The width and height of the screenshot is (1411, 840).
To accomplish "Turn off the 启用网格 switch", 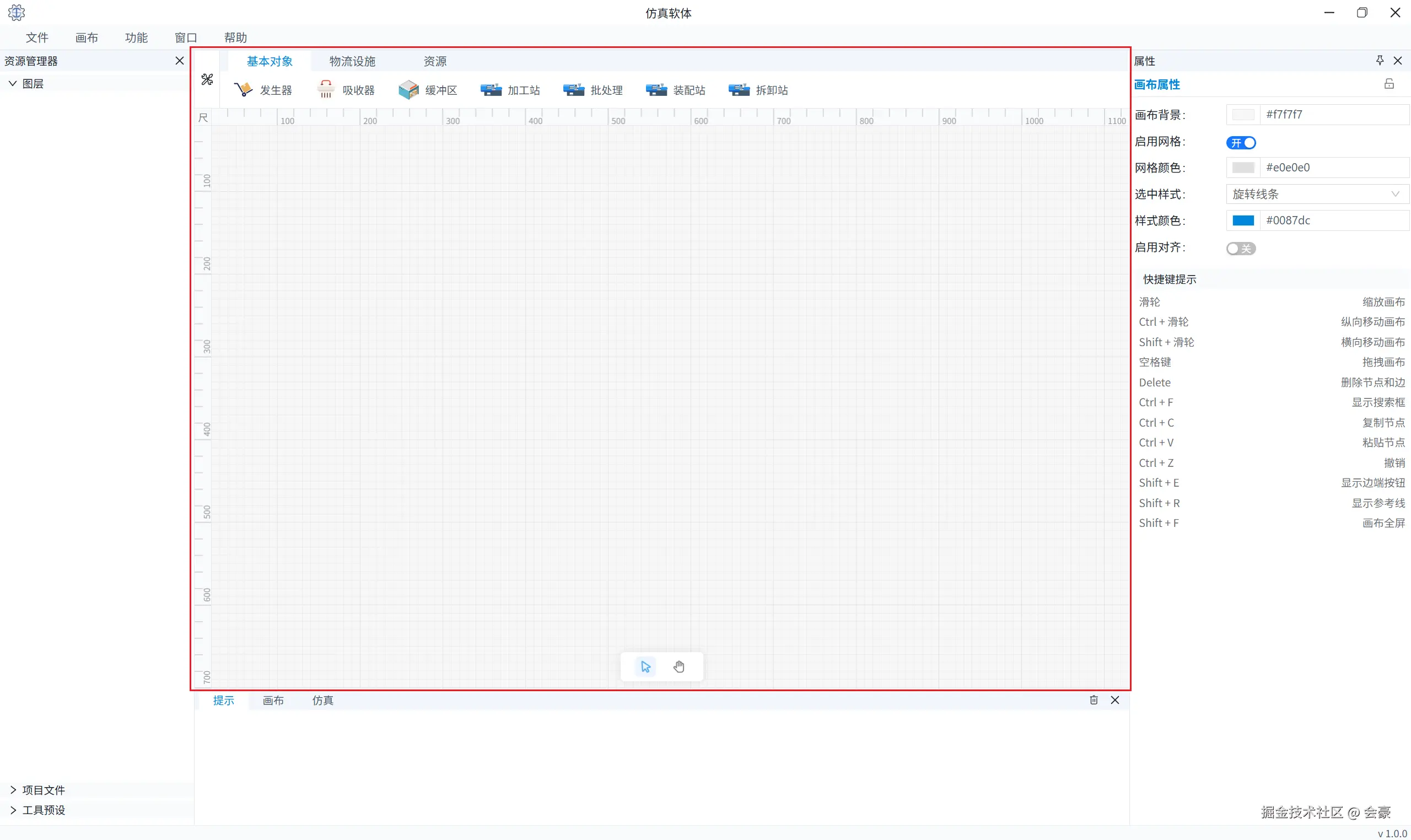I will tap(1241, 143).
